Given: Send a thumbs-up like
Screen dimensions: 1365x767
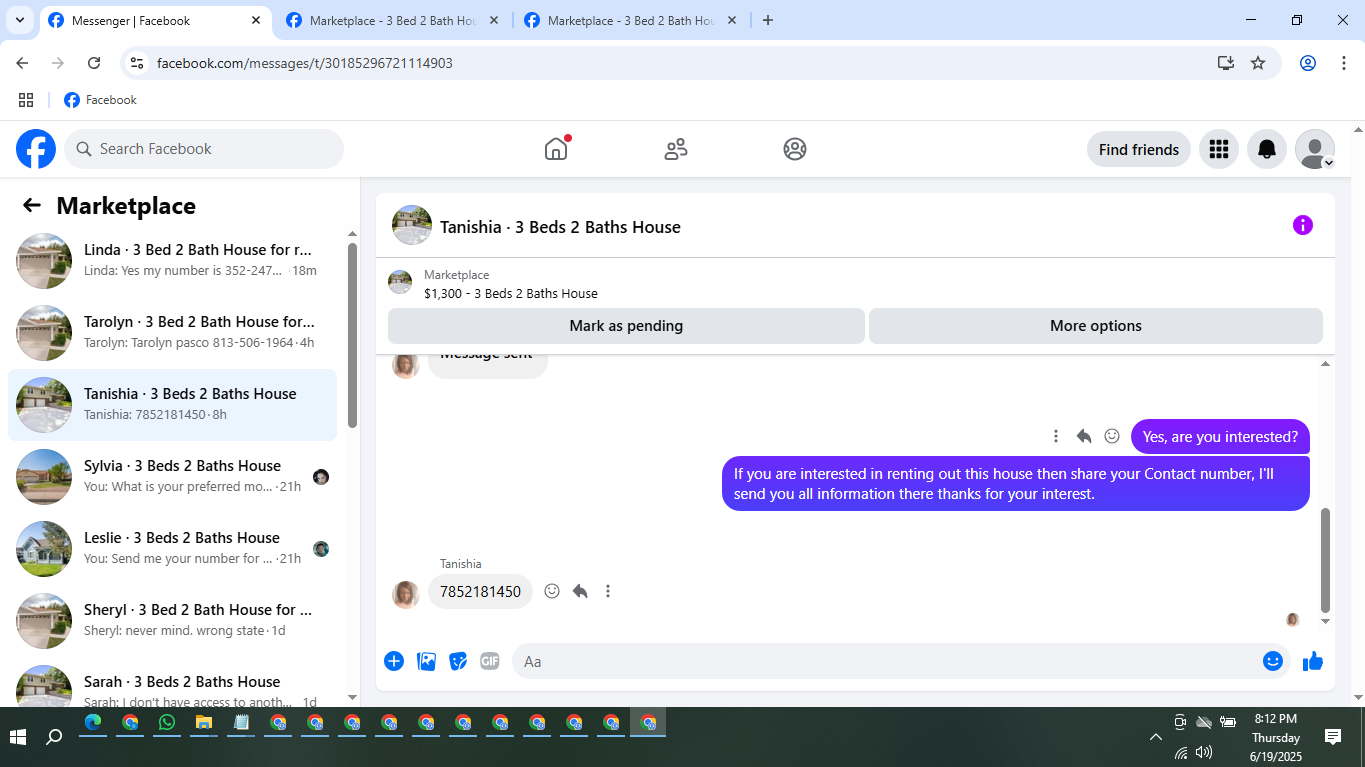Looking at the screenshot, I should pyautogui.click(x=1313, y=661).
